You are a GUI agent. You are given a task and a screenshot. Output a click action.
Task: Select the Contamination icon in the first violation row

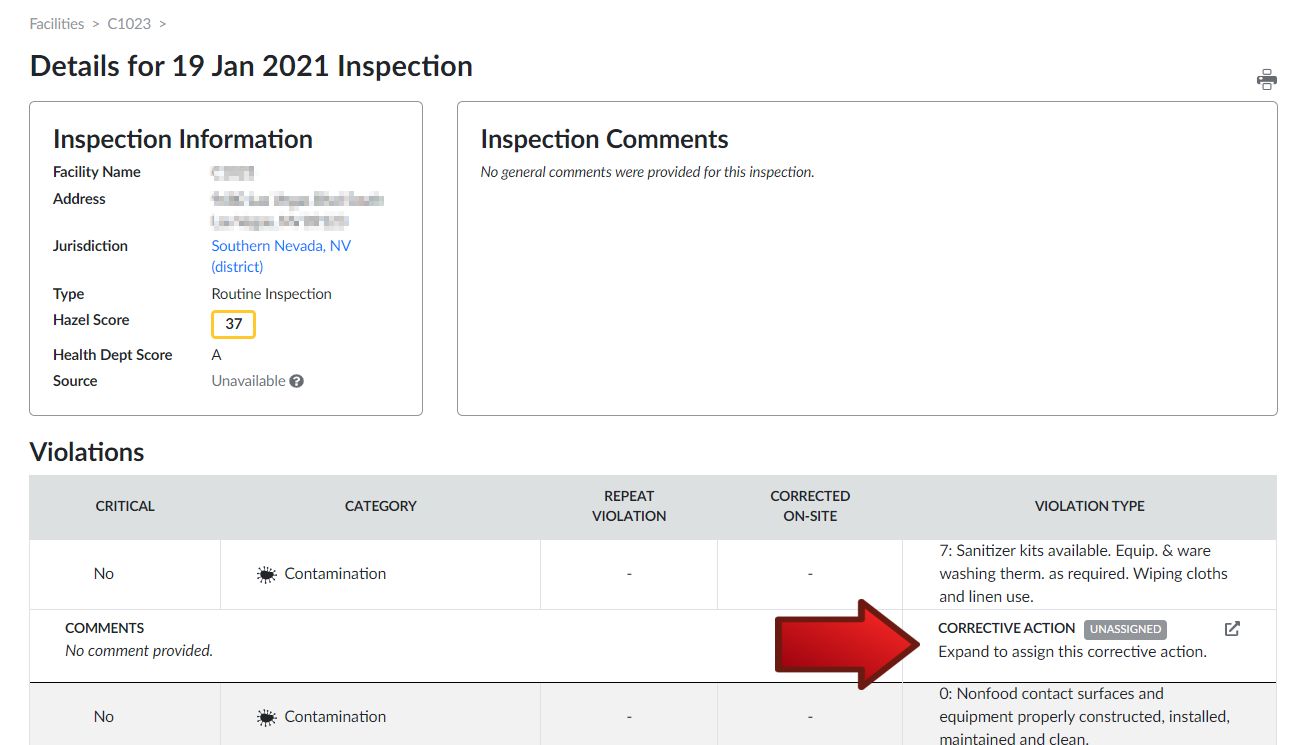(265, 573)
